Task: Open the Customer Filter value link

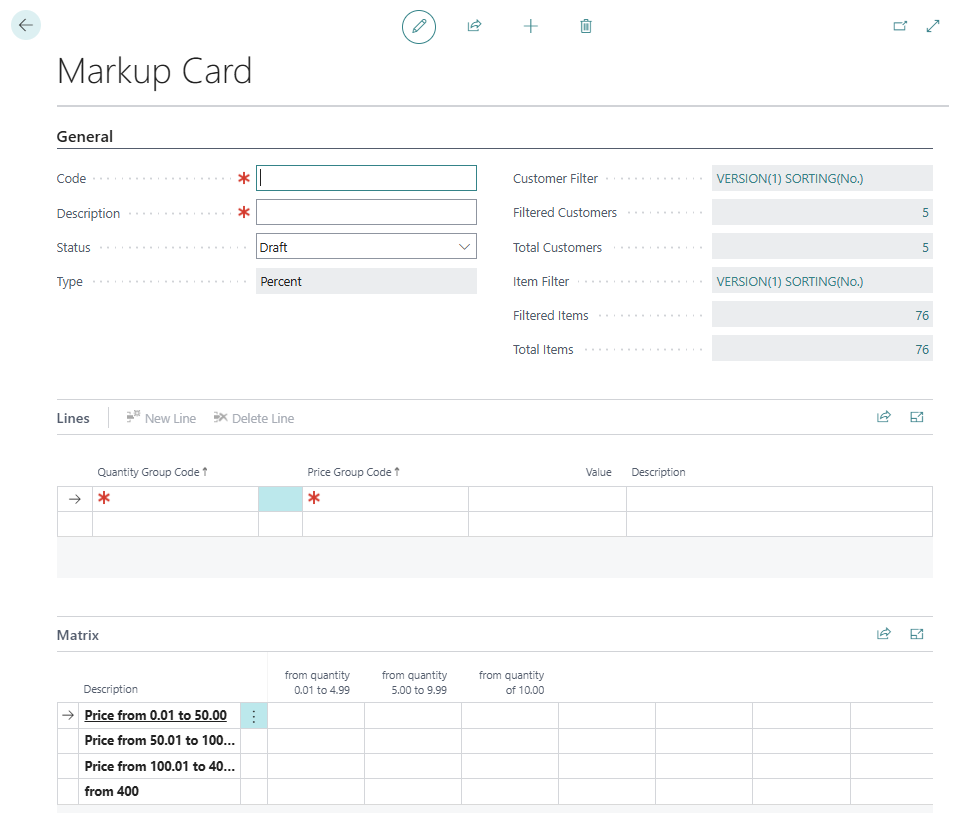Action: (789, 179)
